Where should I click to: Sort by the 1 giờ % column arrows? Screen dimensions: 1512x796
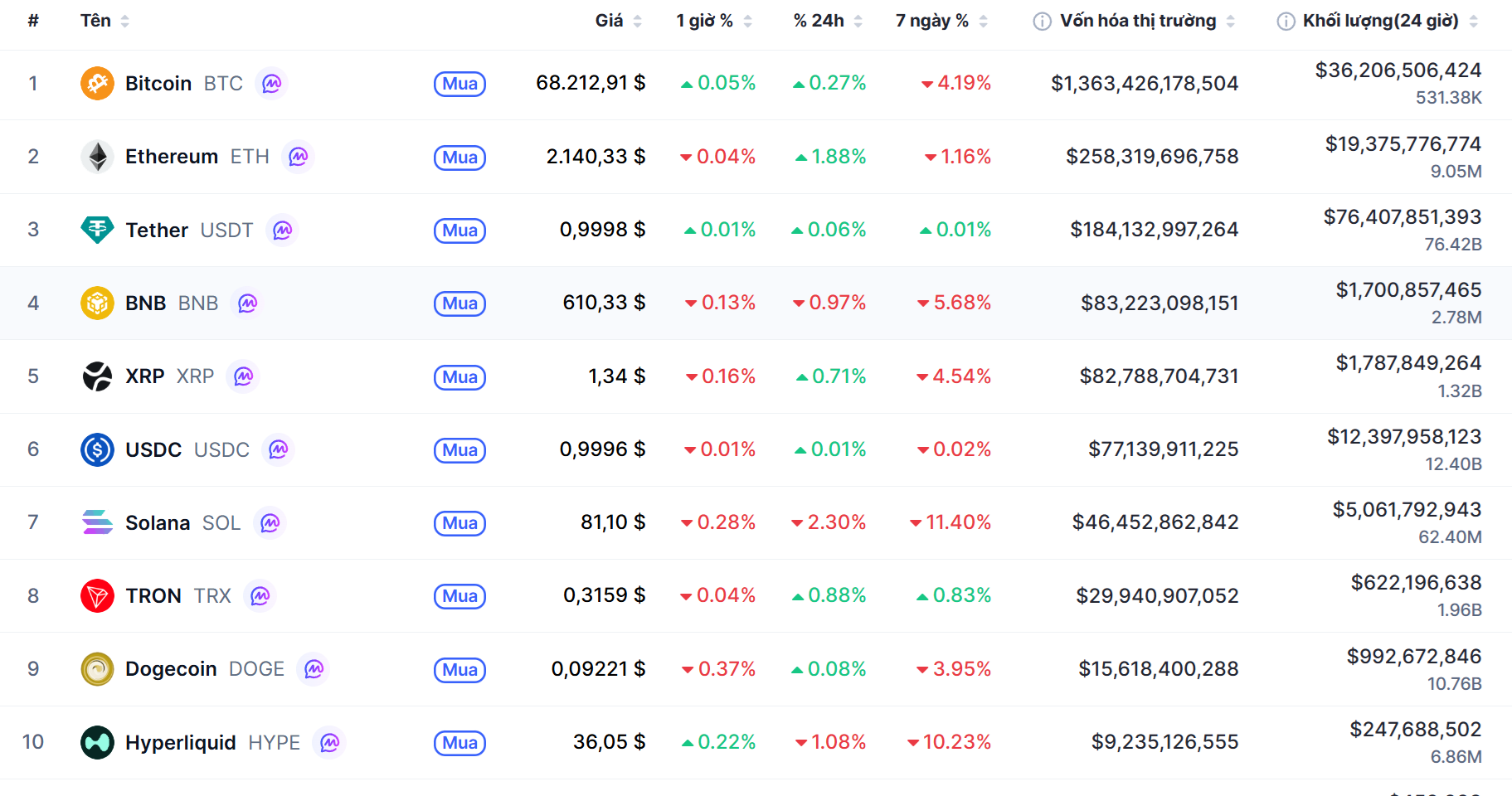coord(747,22)
